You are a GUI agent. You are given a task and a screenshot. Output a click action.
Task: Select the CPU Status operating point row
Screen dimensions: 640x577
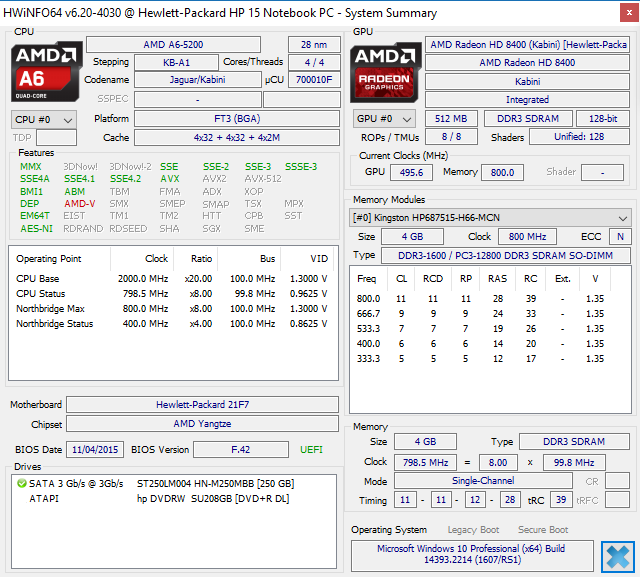(172, 294)
